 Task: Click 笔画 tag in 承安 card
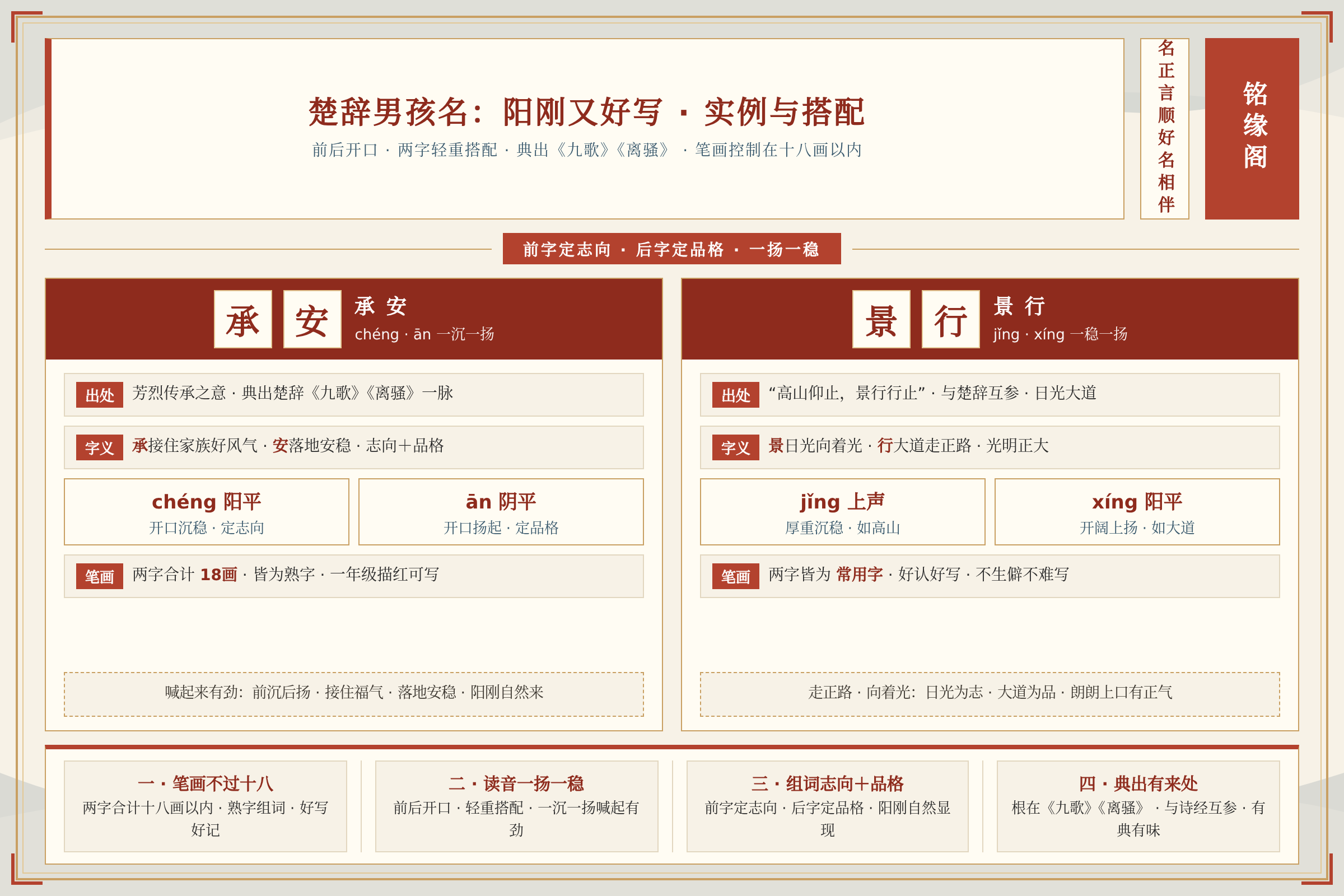coord(100,577)
